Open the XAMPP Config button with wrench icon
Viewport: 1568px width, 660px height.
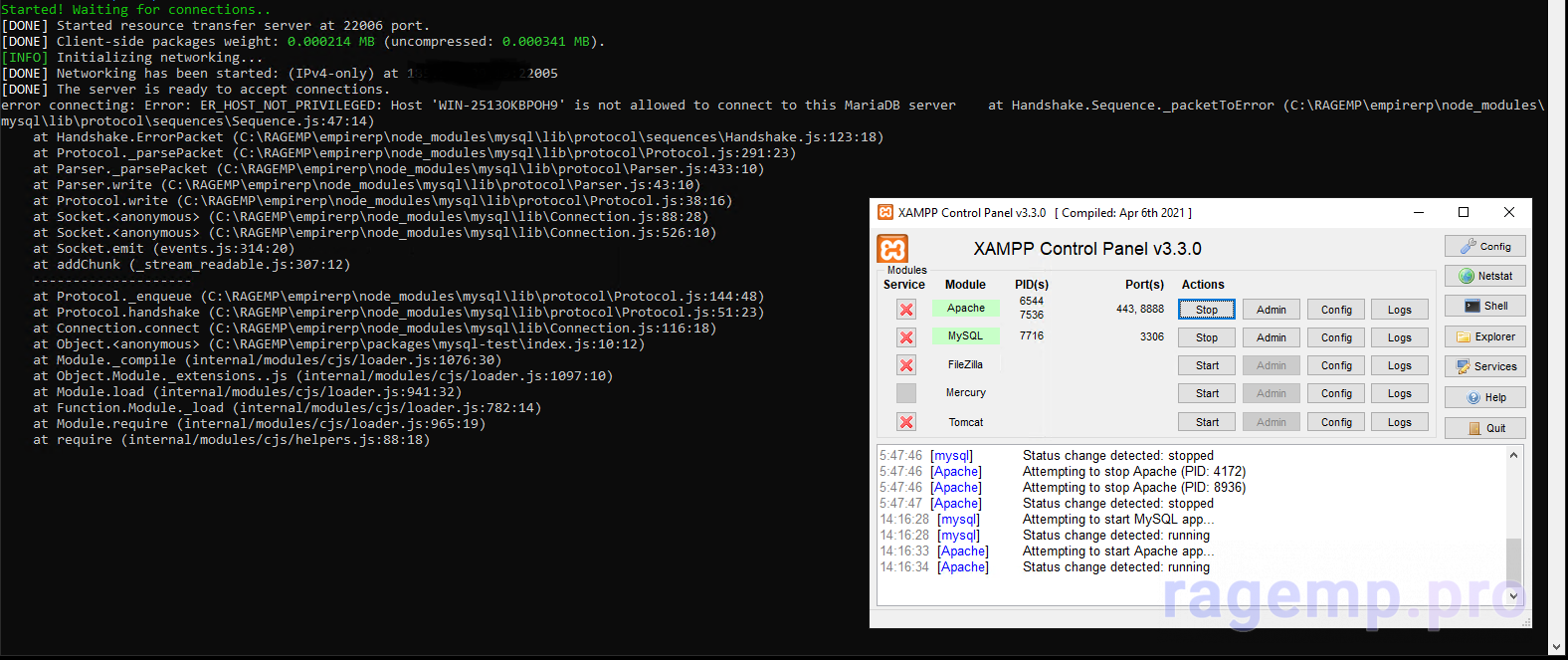(1485, 246)
